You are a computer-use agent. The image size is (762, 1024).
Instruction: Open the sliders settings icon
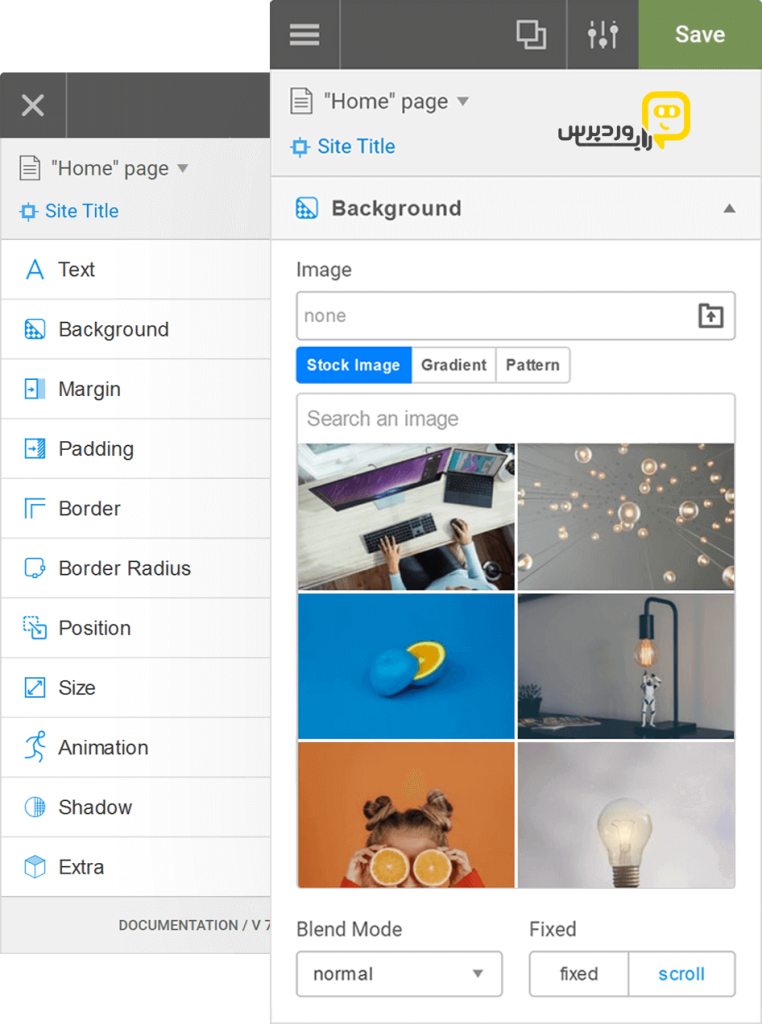pos(602,35)
